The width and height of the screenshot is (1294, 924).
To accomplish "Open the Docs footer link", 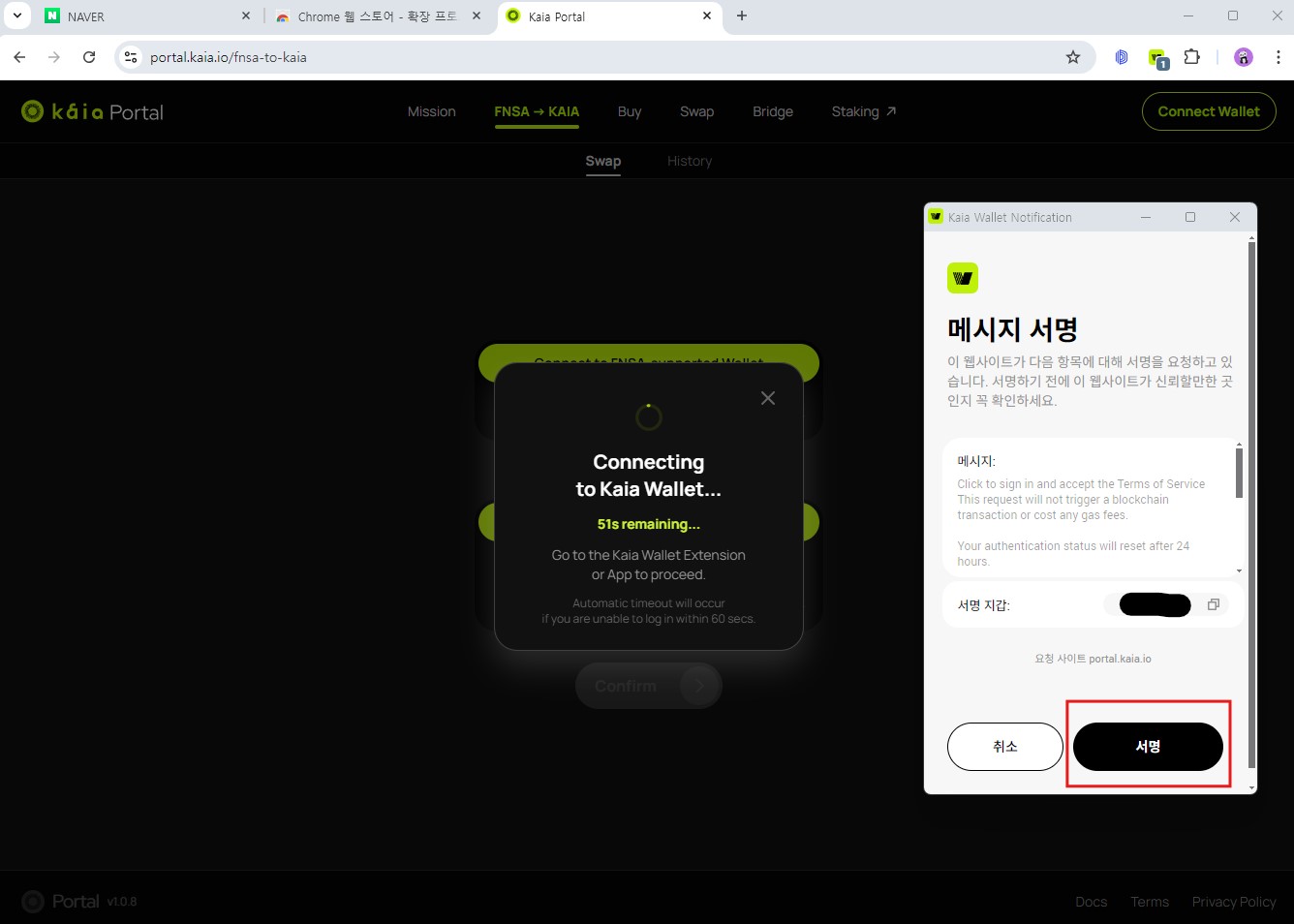I will point(1091,902).
